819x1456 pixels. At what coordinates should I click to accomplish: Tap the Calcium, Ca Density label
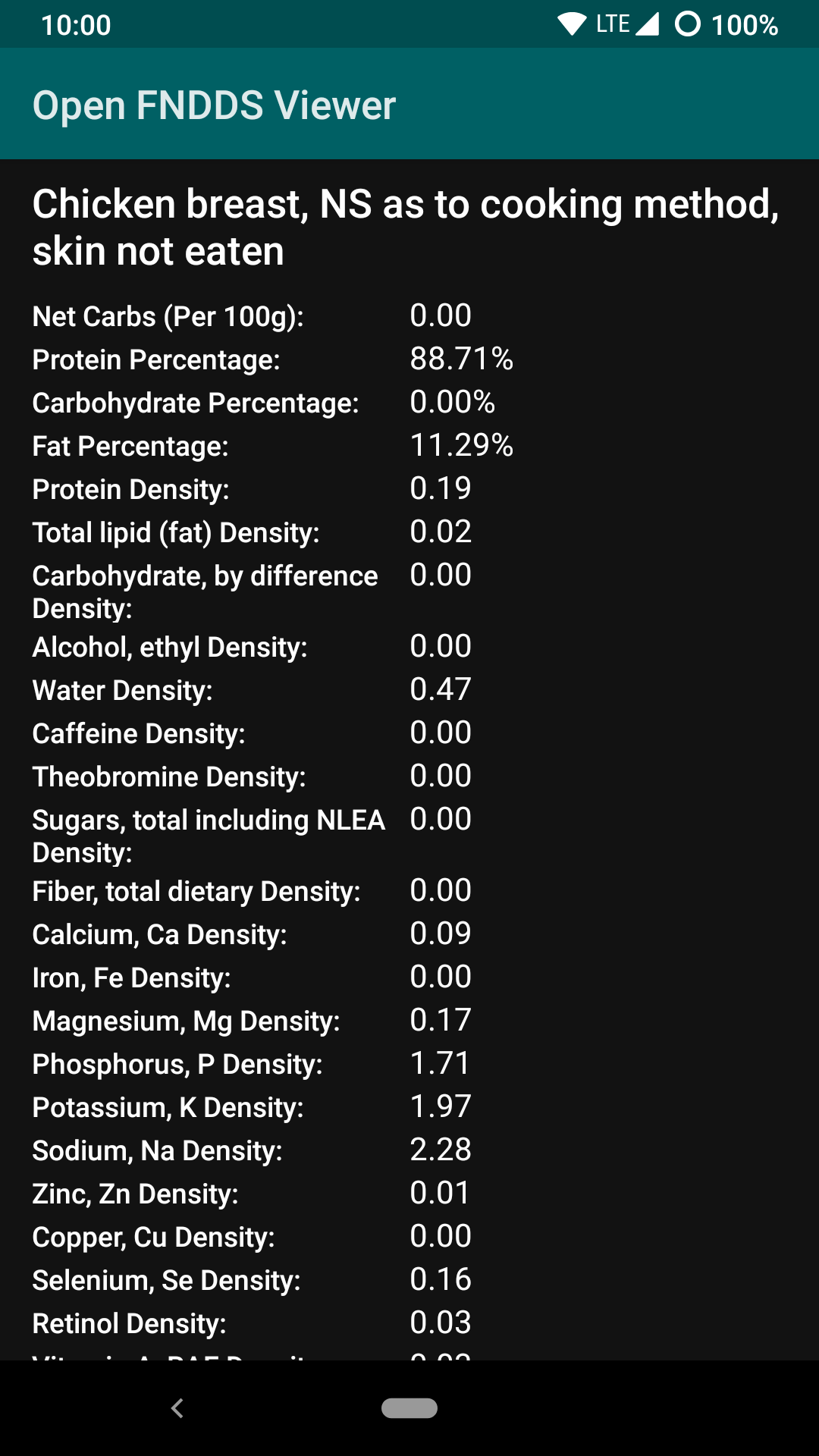[160, 934]
